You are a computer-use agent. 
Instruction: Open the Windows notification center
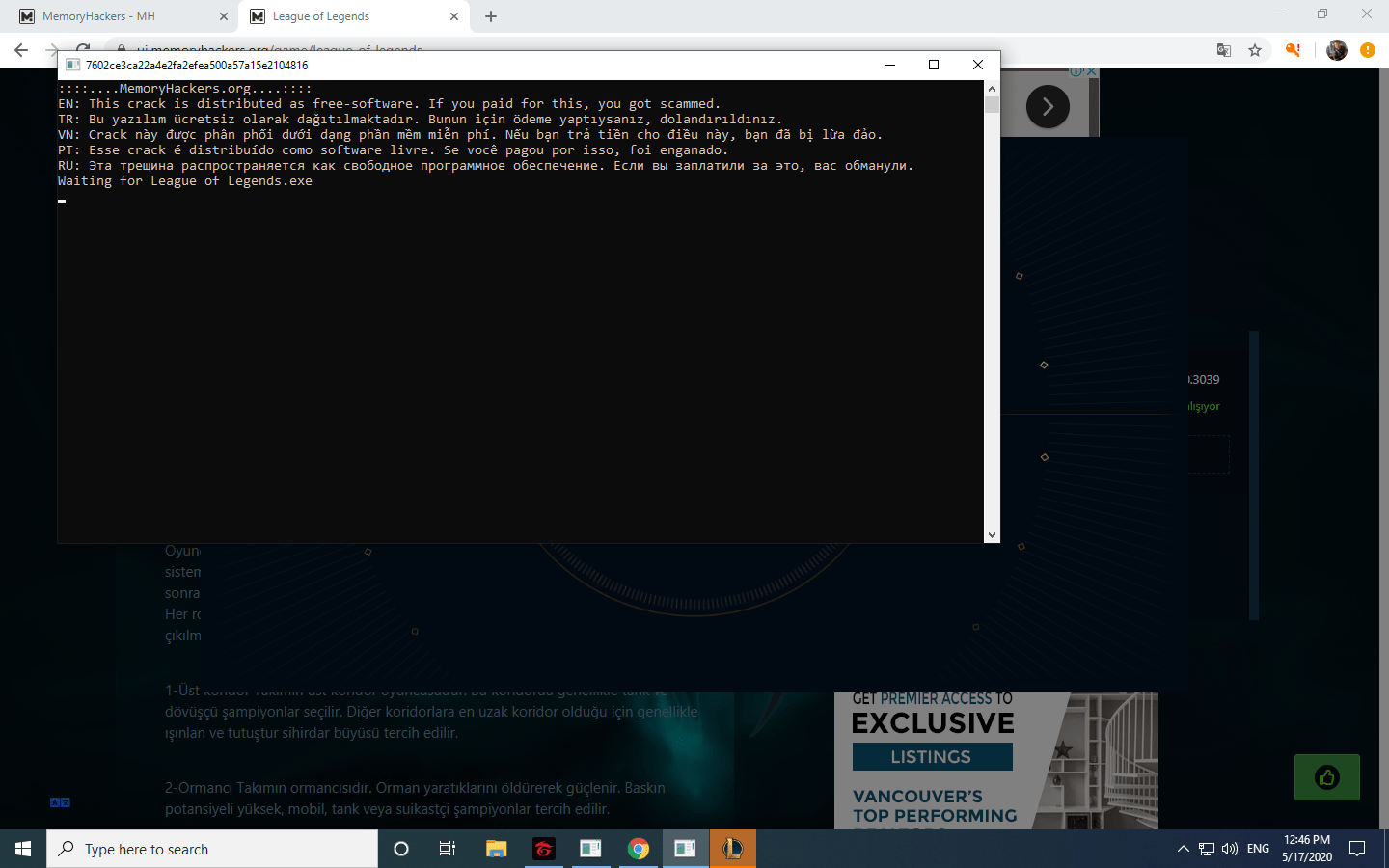click(x=1357, y=849)
